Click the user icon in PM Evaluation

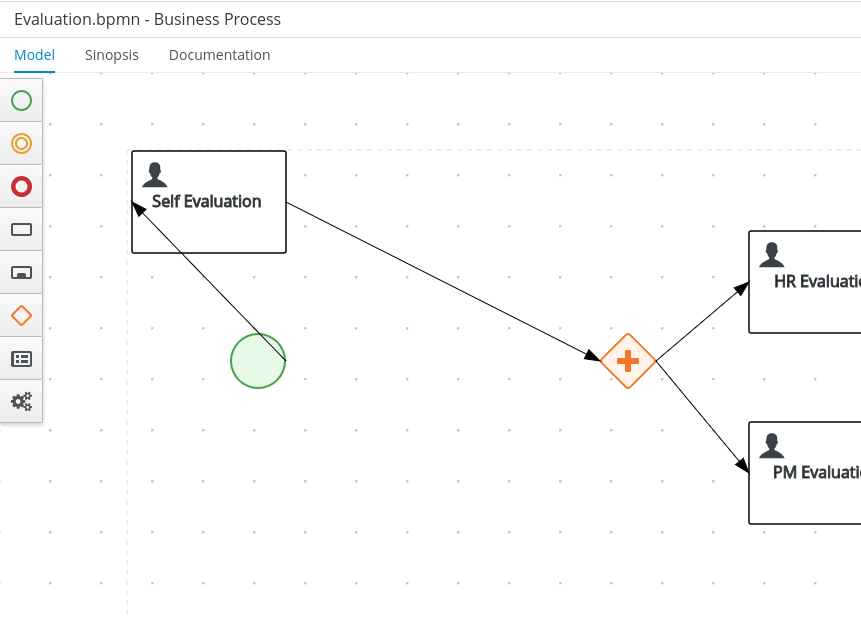point(771,445)
